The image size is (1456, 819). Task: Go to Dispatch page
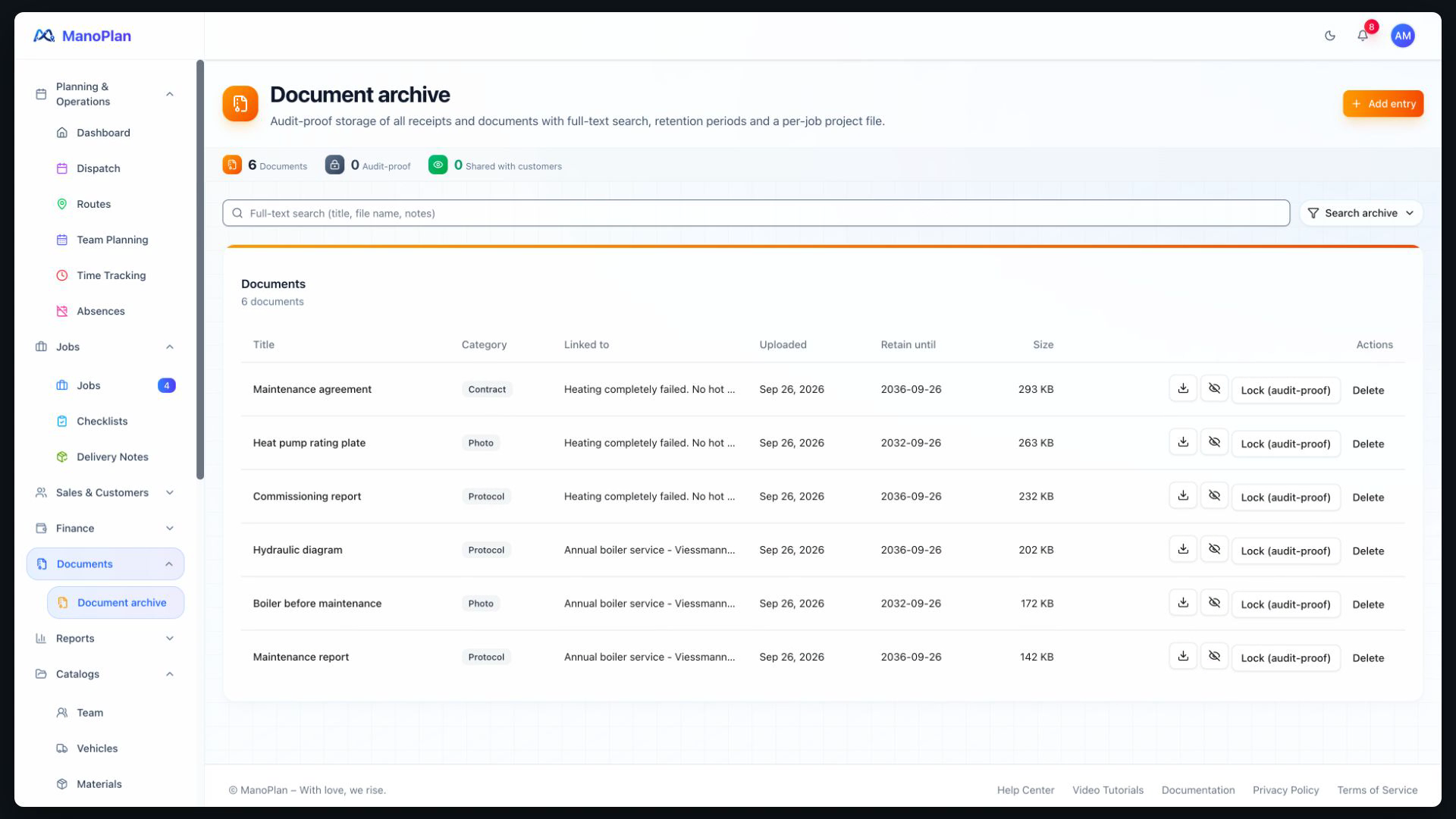(x=115, y=168)
